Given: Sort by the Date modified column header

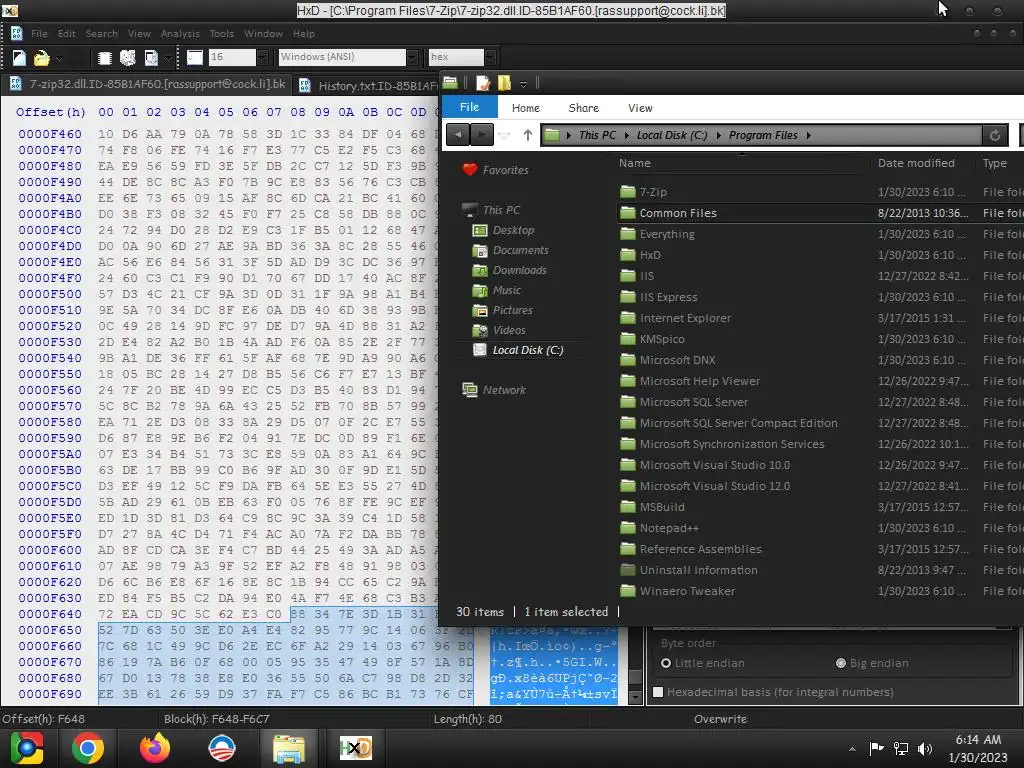Looking at the screenshot, I should click(916, 163).
